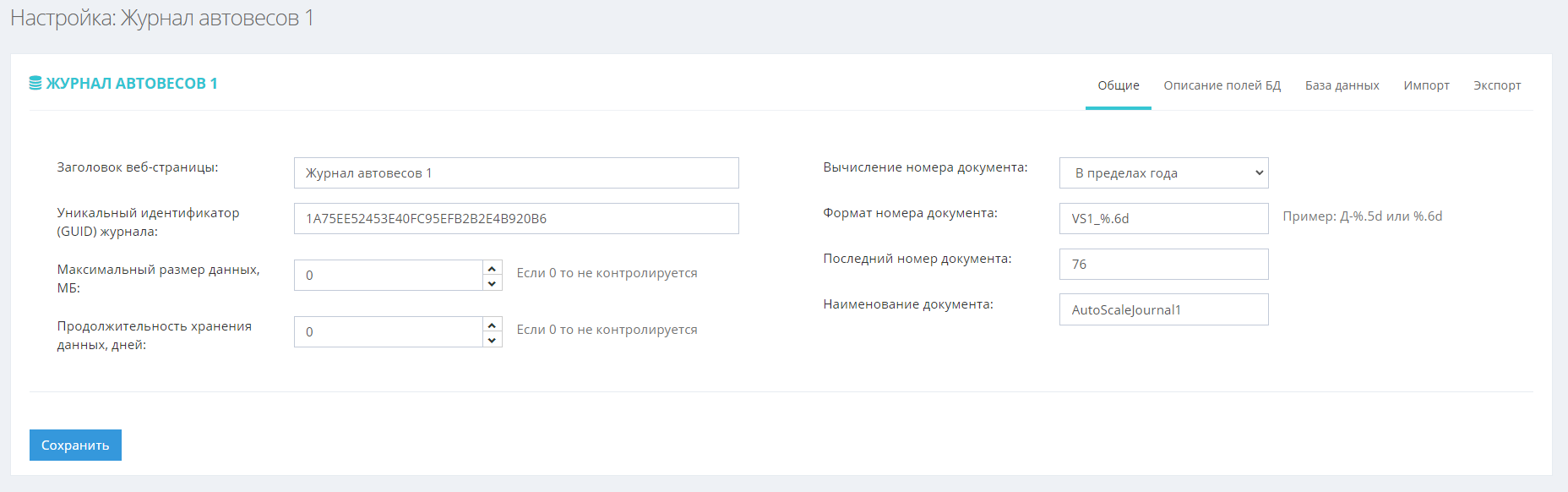
Task: Click the Продолжительность хранения данных number field
Action: pos(388,332)
